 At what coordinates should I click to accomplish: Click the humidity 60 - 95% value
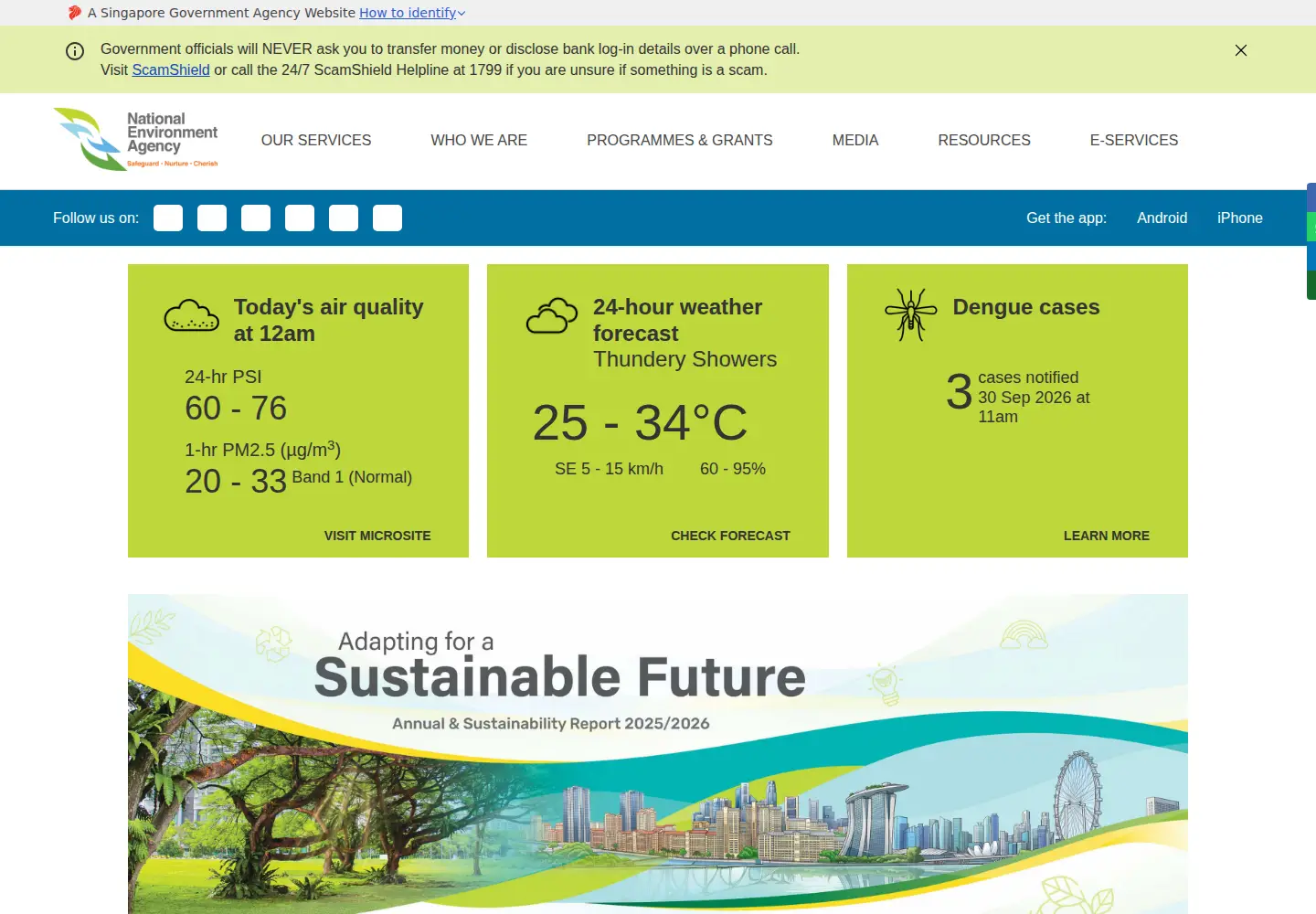coord(733,469)
